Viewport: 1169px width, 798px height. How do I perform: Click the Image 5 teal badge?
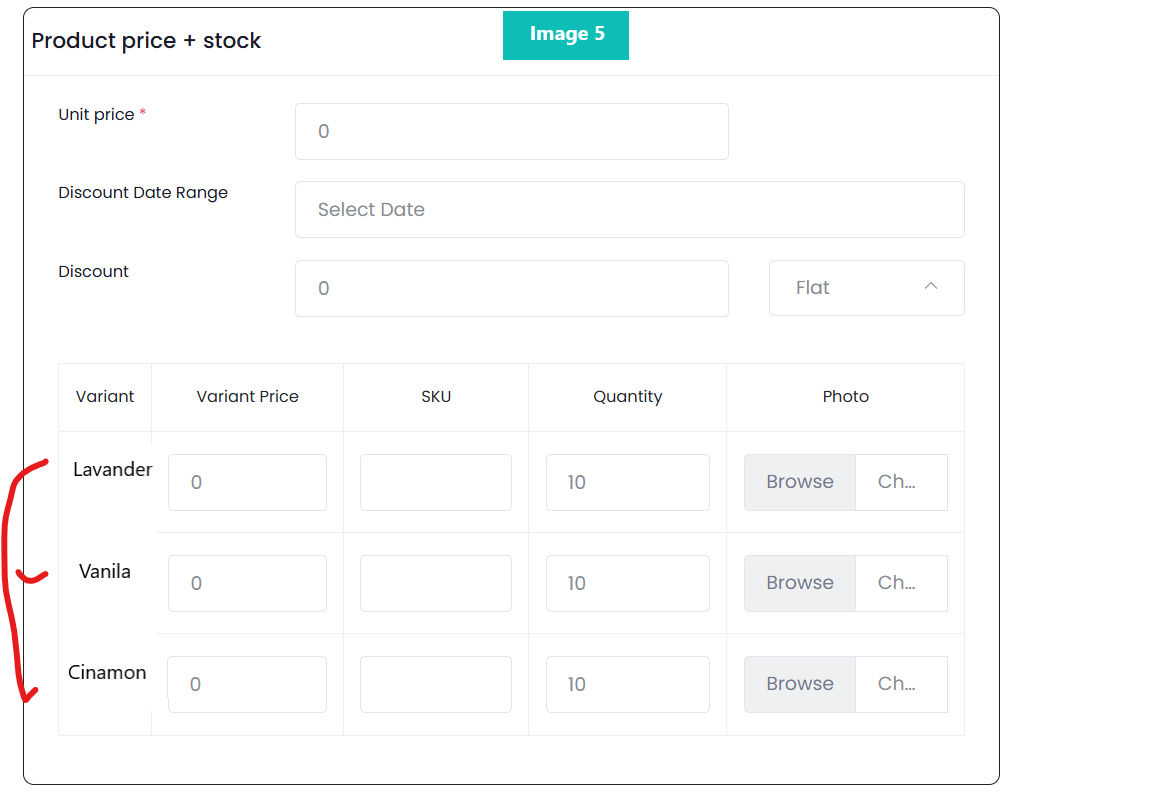[566, 35]
